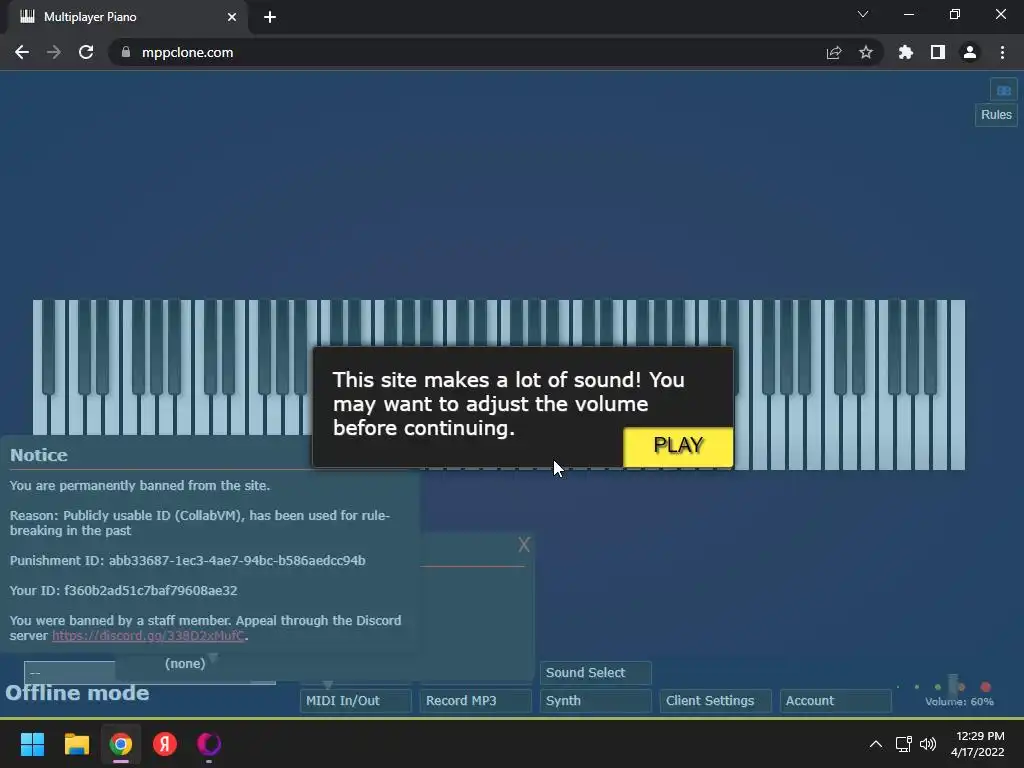Click the address bar URL mppclone.com

tap(187, 52)
